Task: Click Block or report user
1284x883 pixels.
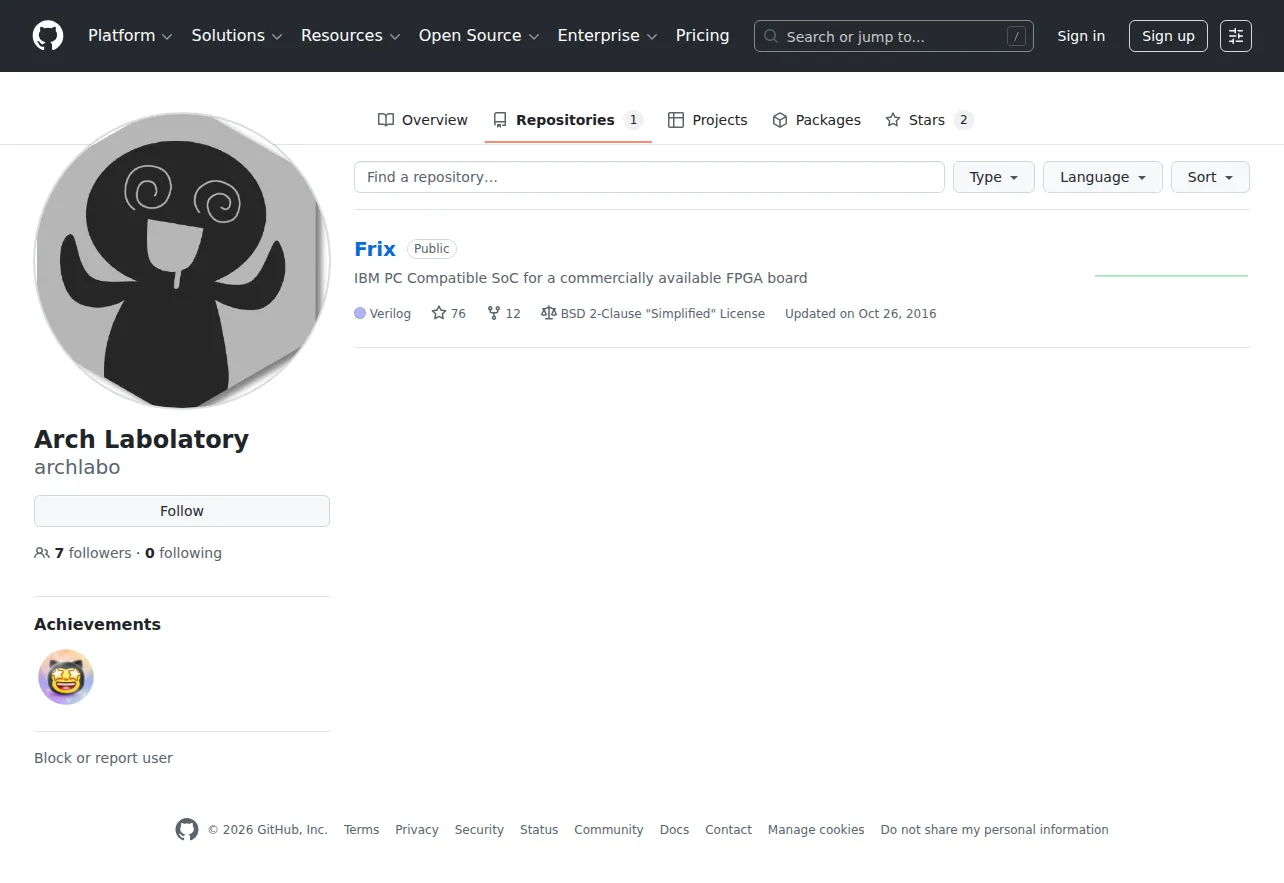Action: [x=103, y=758]
